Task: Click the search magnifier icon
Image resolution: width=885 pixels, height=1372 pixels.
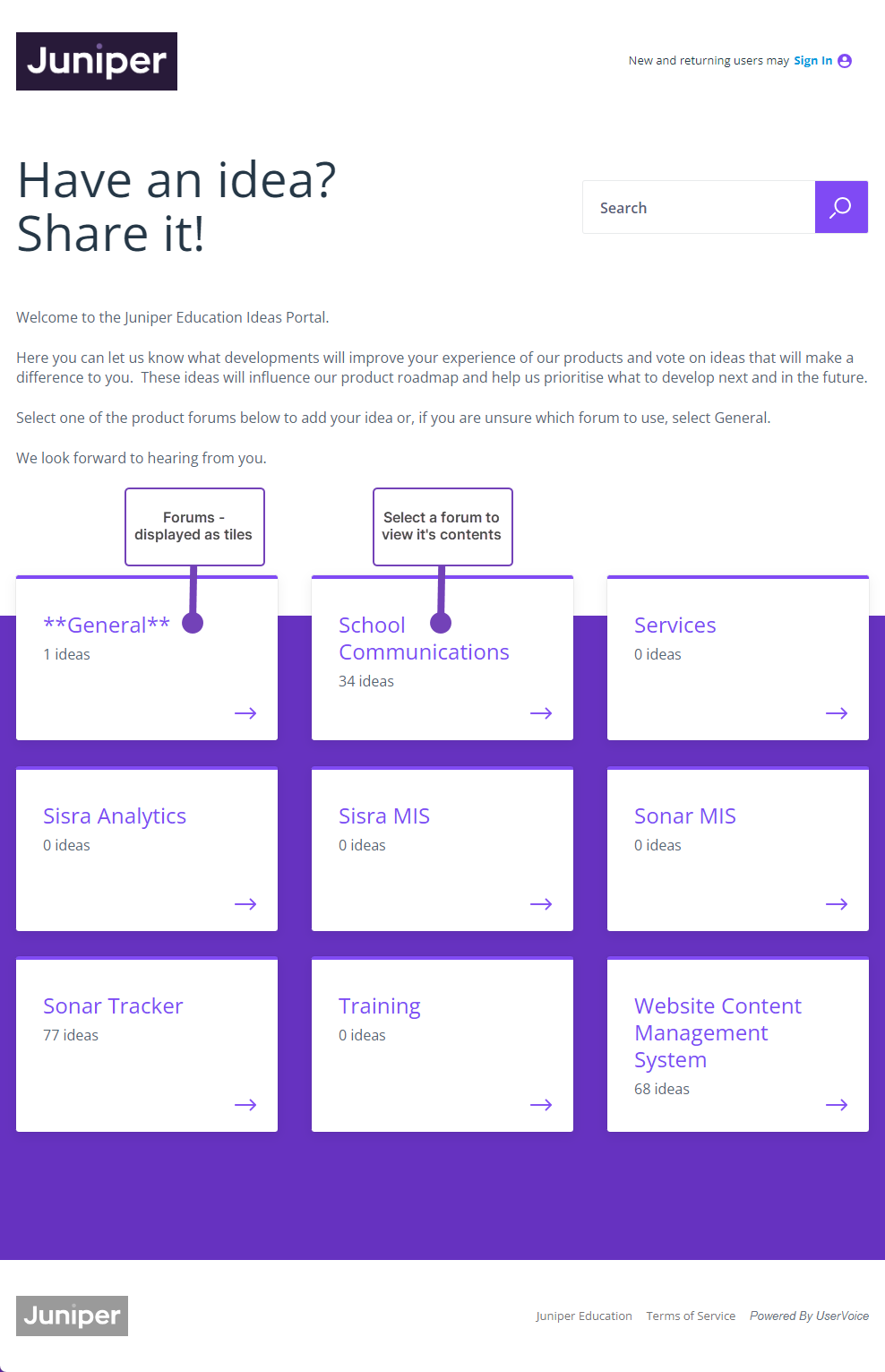Action: tap(840, 207)
